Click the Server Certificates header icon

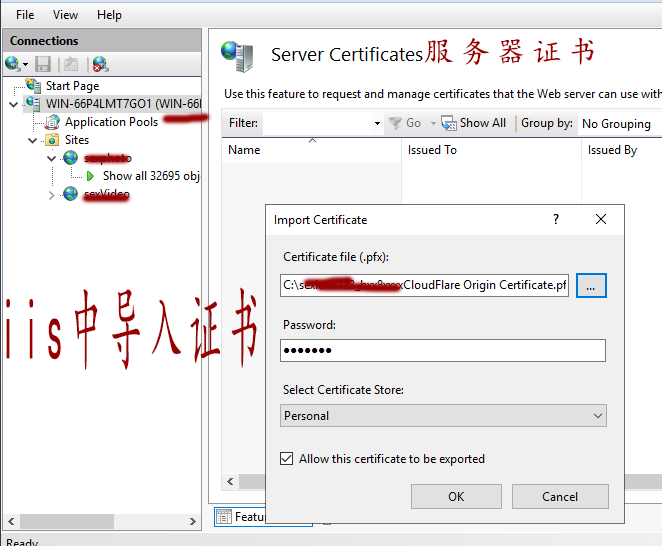[x=238, y=55]
